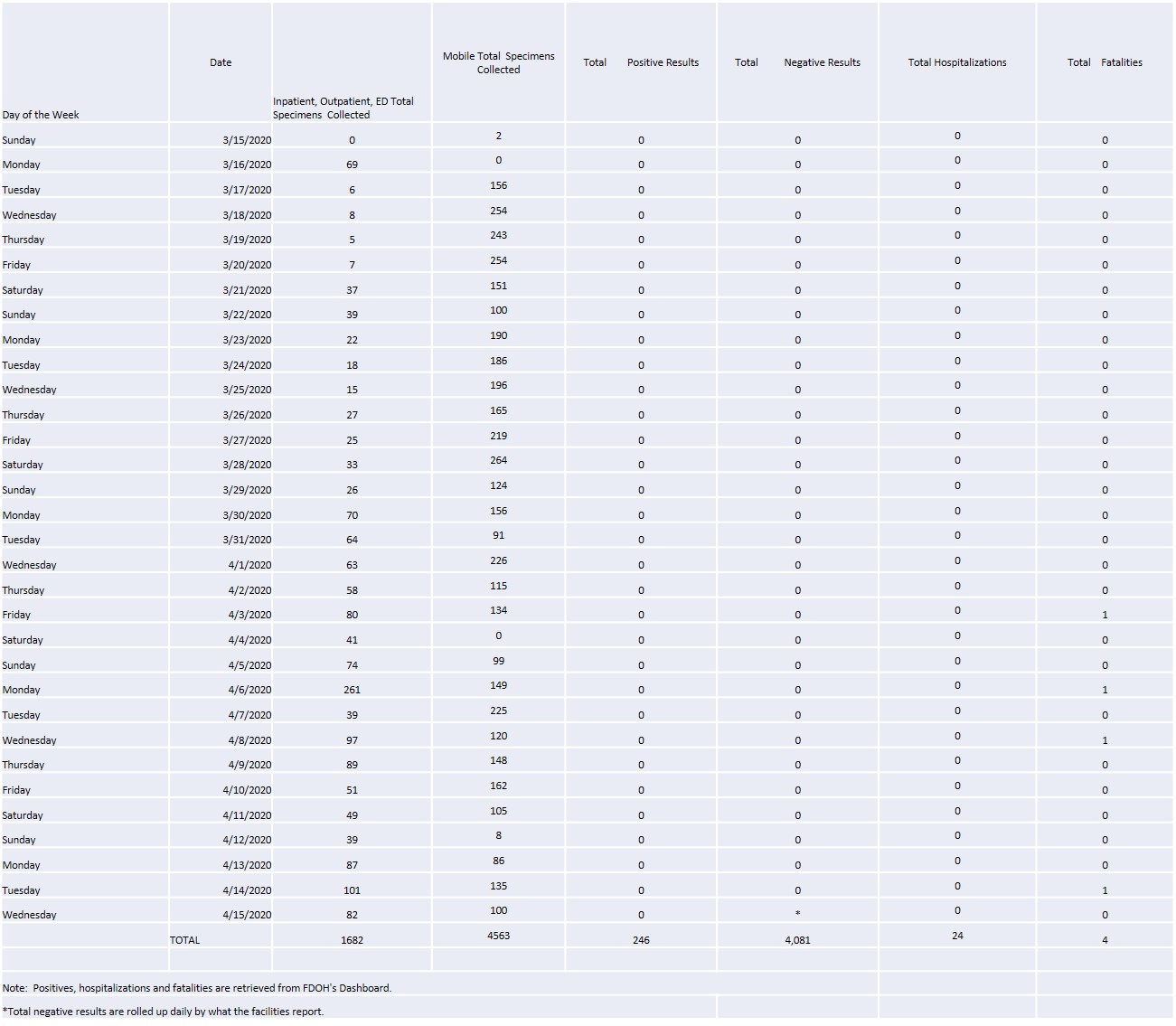The width and height of the screenshot is (1176, 1026).
Task: Click the Mobile Total Specimens Collected header
Action: [x=498, y=62]
